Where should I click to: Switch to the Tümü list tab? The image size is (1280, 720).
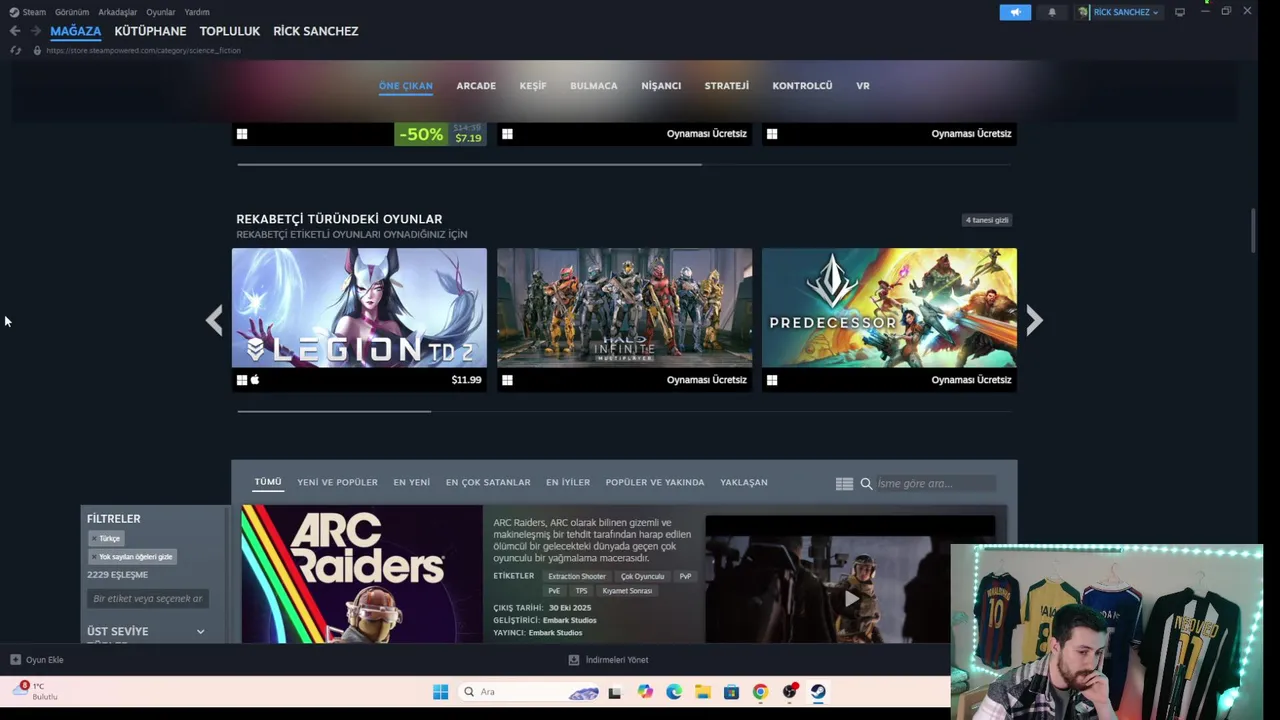click(x=268, y=482)
